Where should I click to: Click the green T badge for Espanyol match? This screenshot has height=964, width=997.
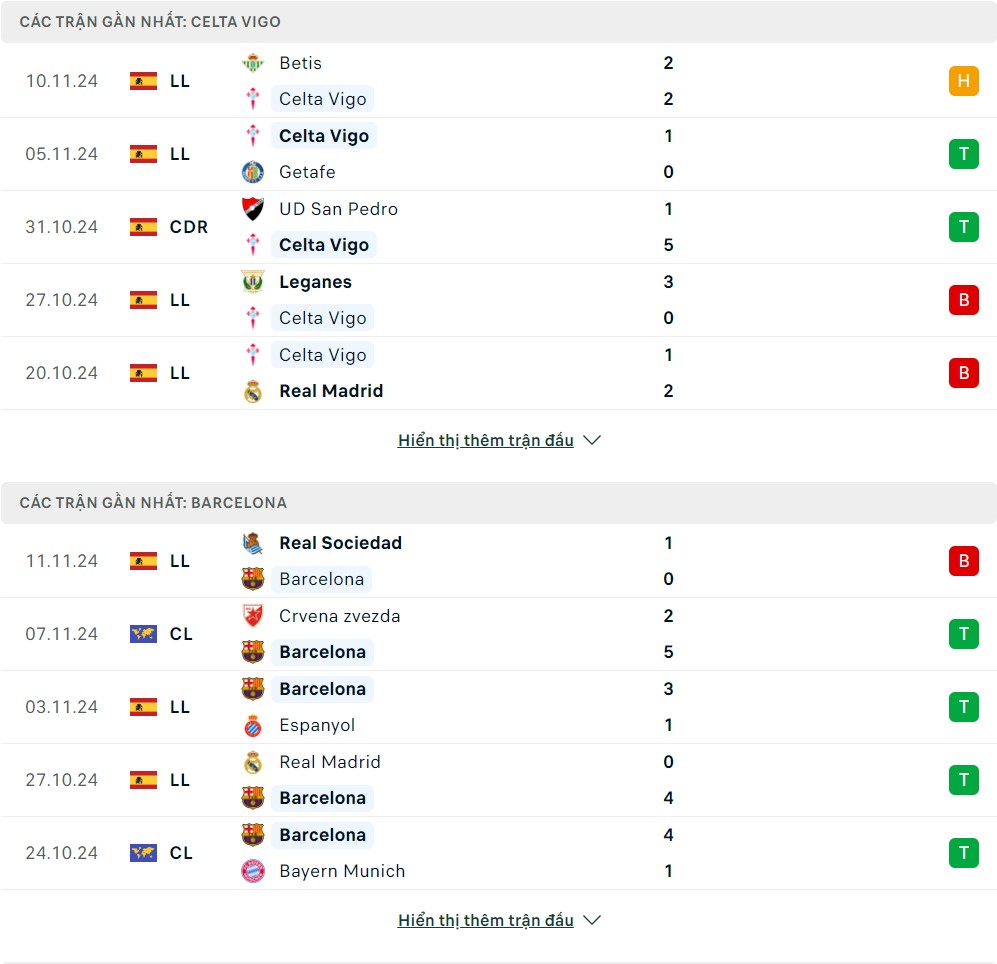(x=963, y=707)
